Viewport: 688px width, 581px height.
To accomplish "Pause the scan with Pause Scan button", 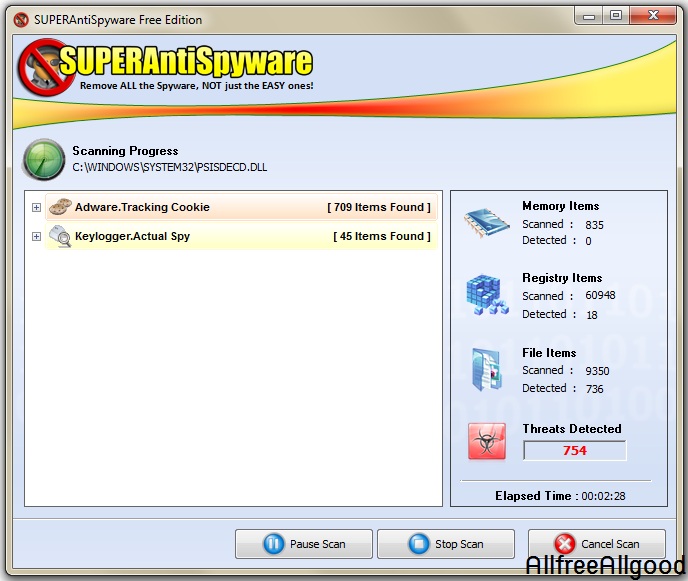I will click(x=304, y=544).
